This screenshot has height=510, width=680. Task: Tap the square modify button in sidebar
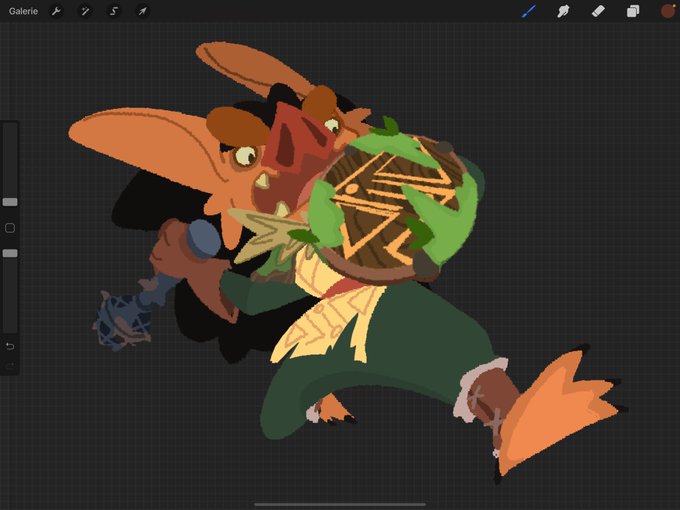click(10, 228)
